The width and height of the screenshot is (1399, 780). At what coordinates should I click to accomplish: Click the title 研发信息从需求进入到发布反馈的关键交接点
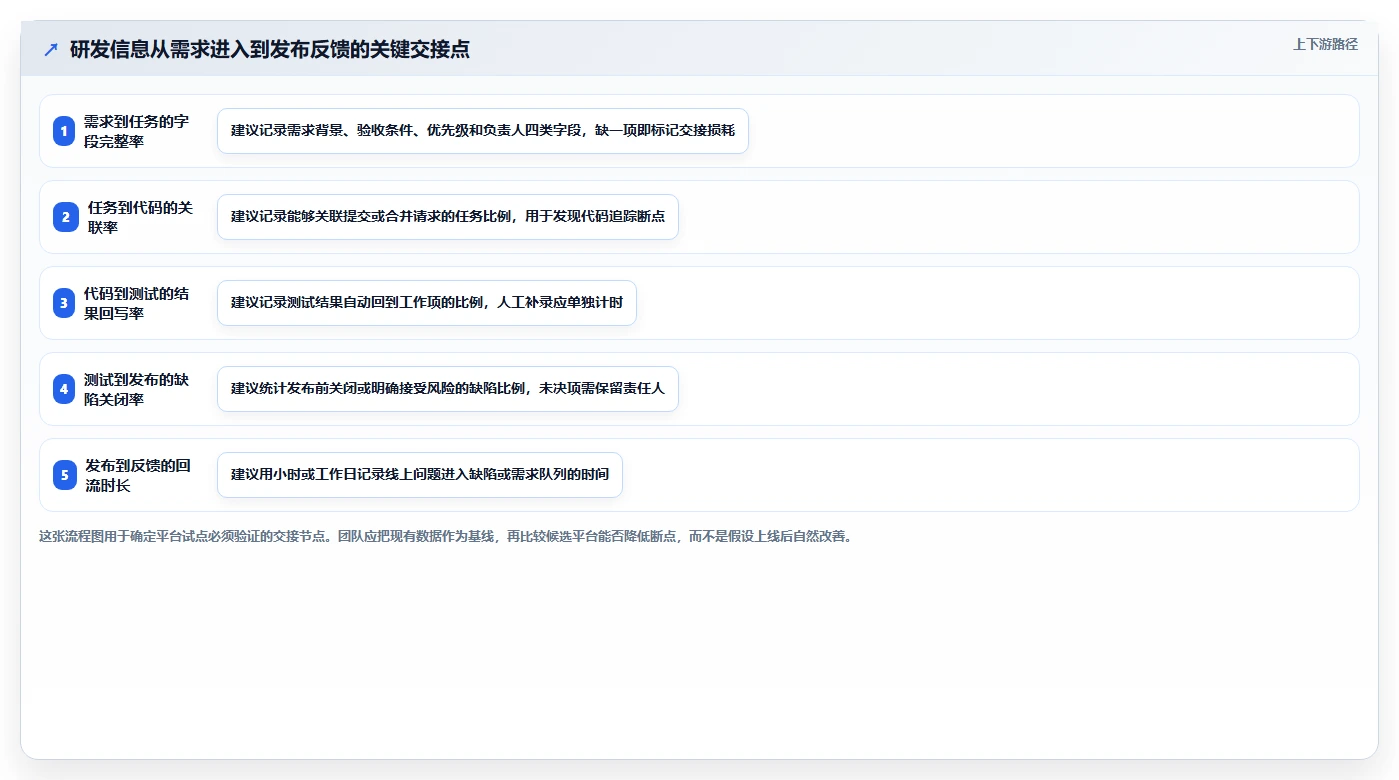pos(270,49)
